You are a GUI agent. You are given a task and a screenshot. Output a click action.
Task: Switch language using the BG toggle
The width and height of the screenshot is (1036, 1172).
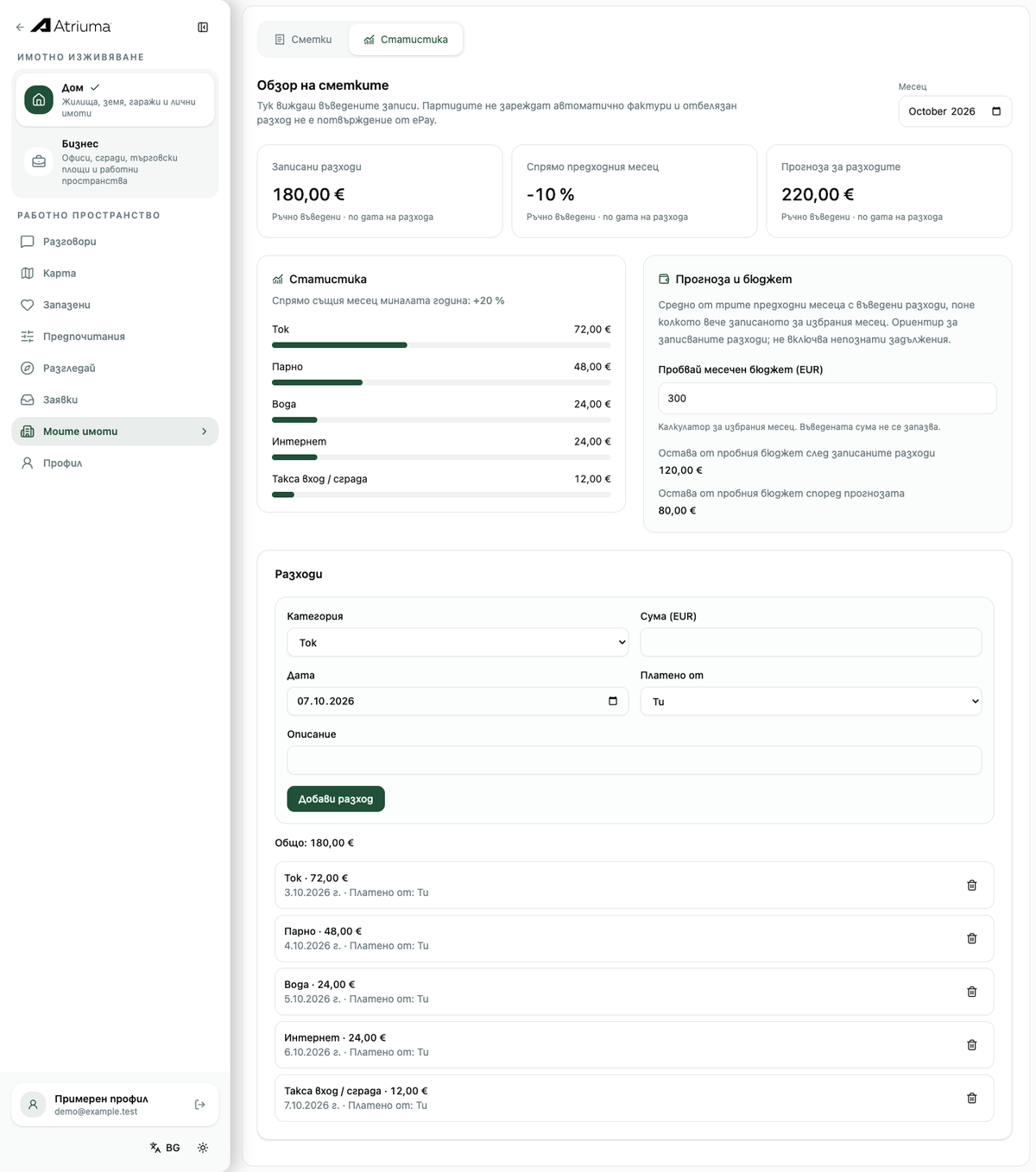165,1148
